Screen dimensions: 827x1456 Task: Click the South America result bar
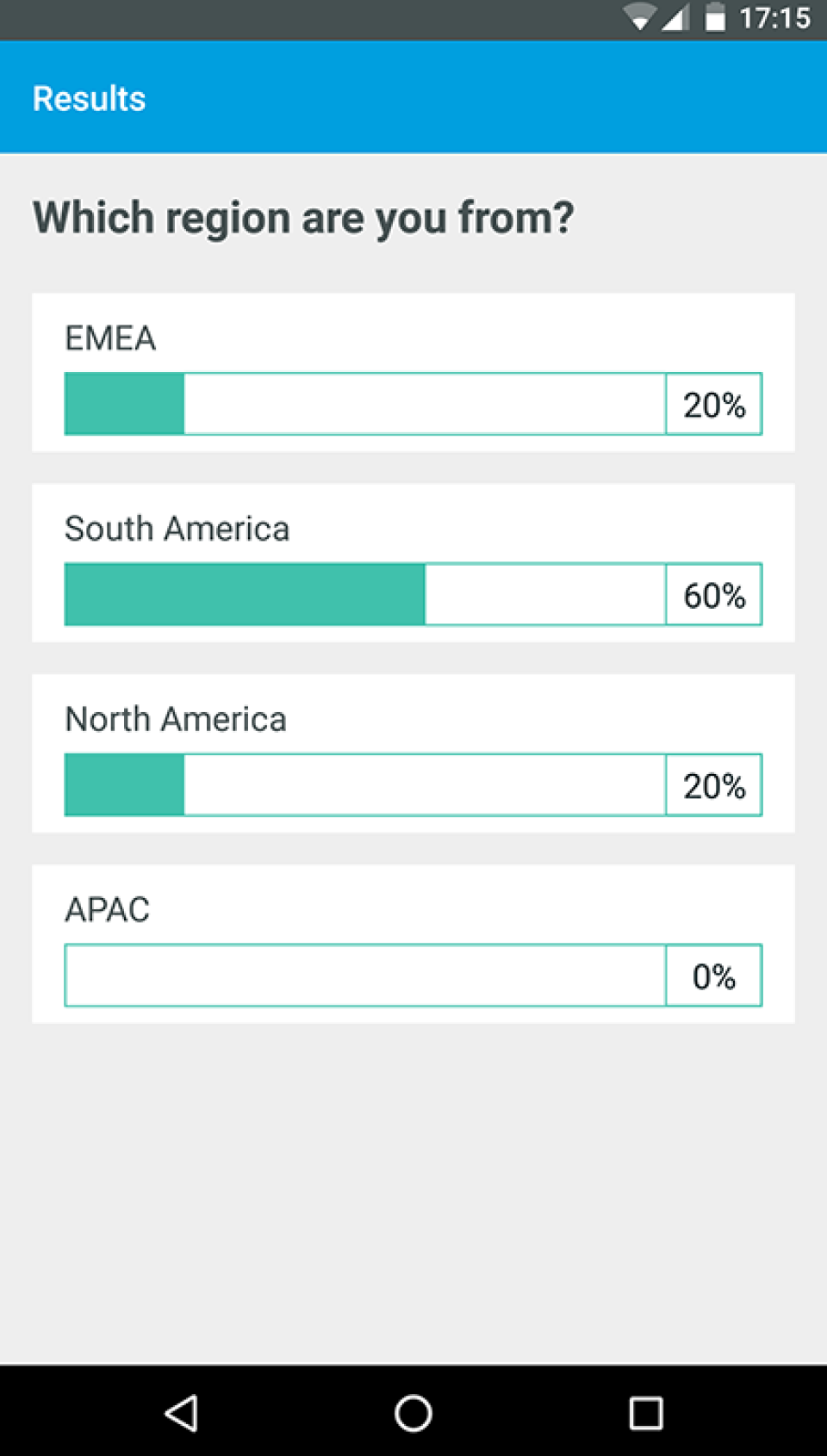point(364,594)
